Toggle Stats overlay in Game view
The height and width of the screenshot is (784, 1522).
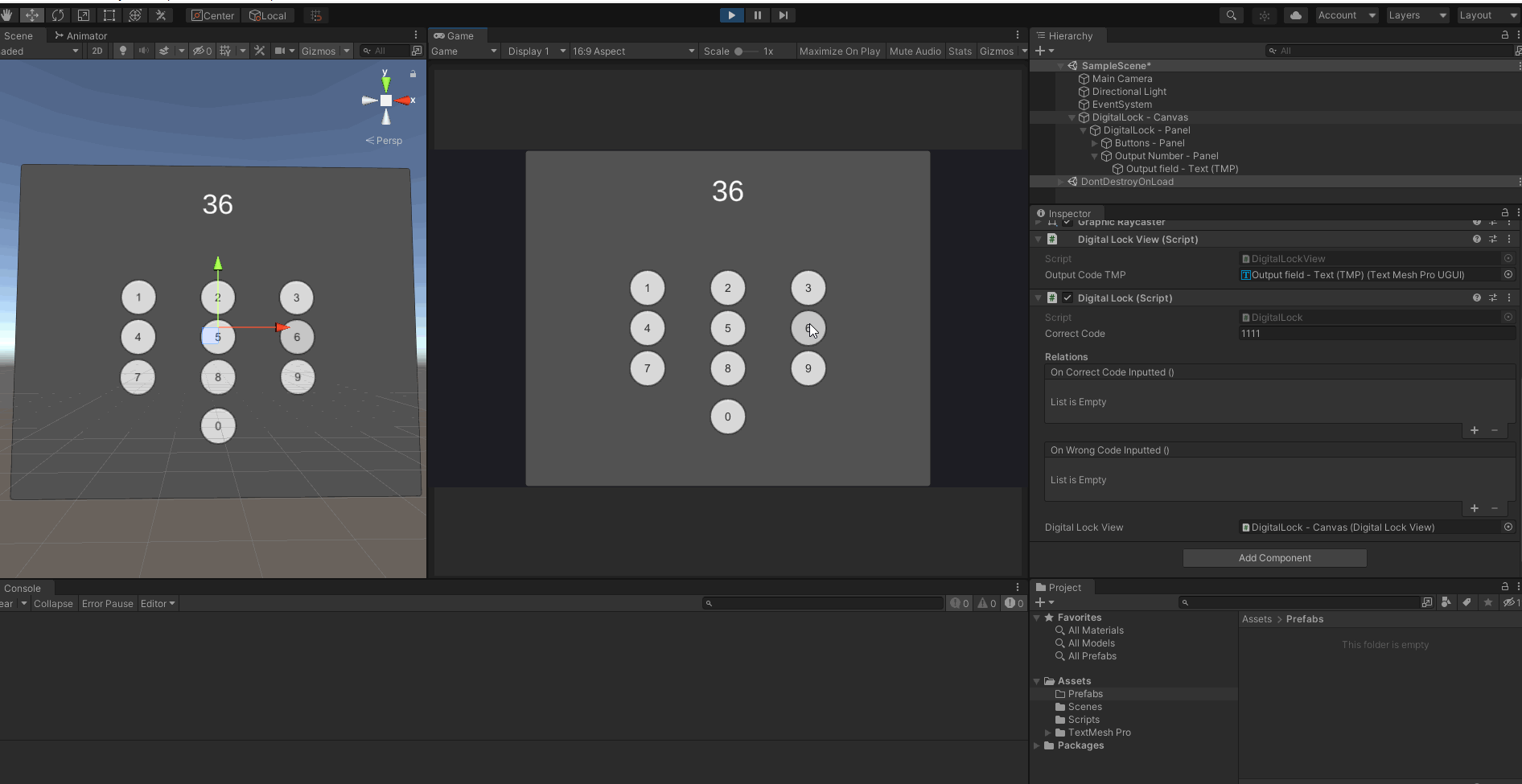tap(960, 51)
